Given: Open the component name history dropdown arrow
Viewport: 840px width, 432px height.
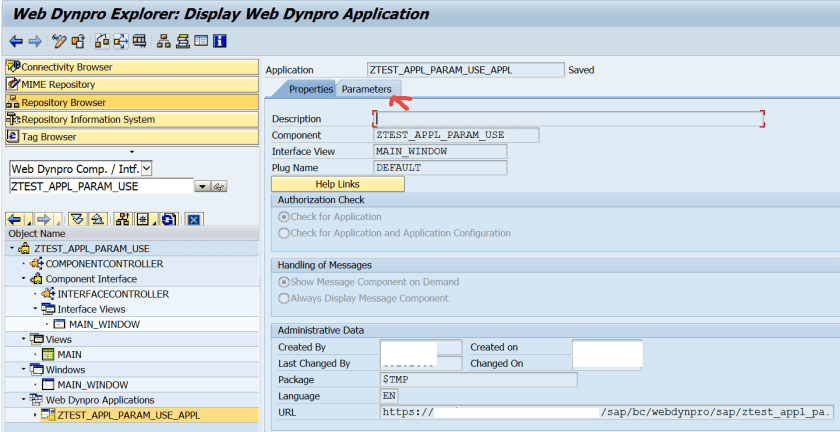Looking at the screenshot, I should 202,187.
